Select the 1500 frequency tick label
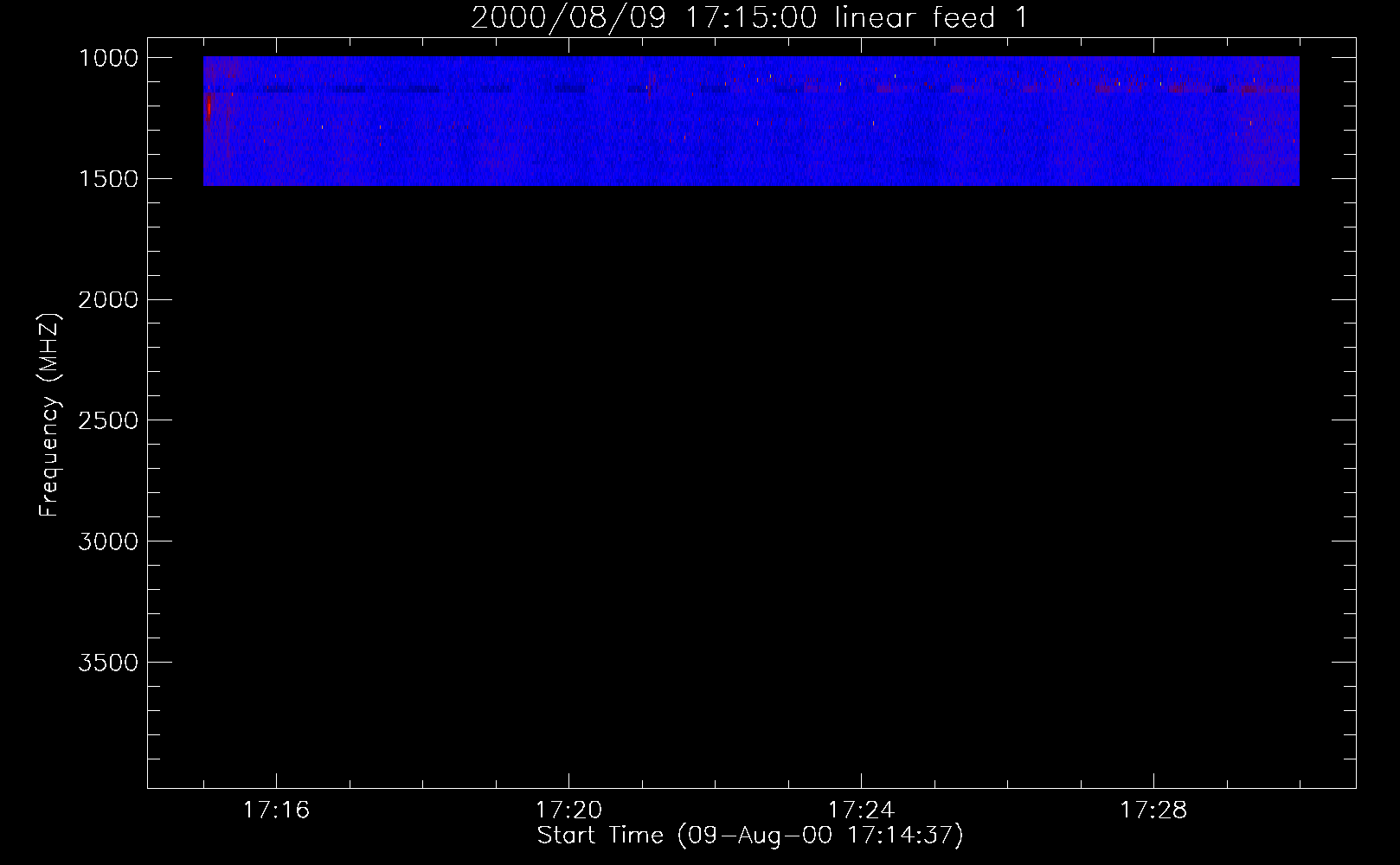This screenshot has width=1400, height=865. pos(108,179)
